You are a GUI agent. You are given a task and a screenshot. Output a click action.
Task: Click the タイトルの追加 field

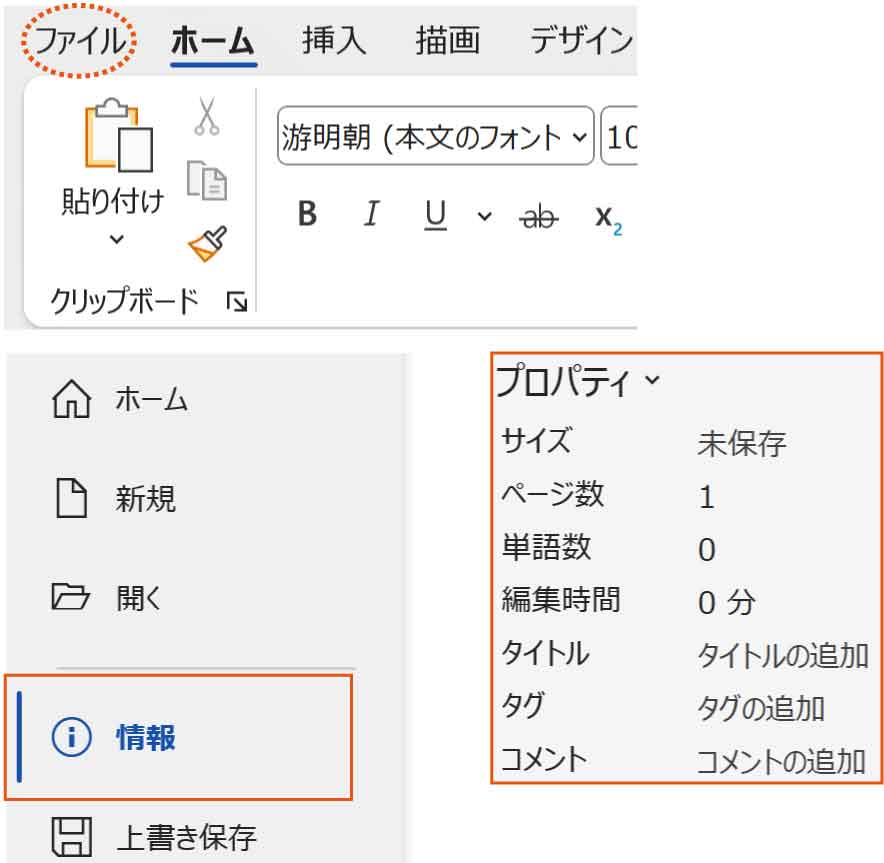coord(782,656)
